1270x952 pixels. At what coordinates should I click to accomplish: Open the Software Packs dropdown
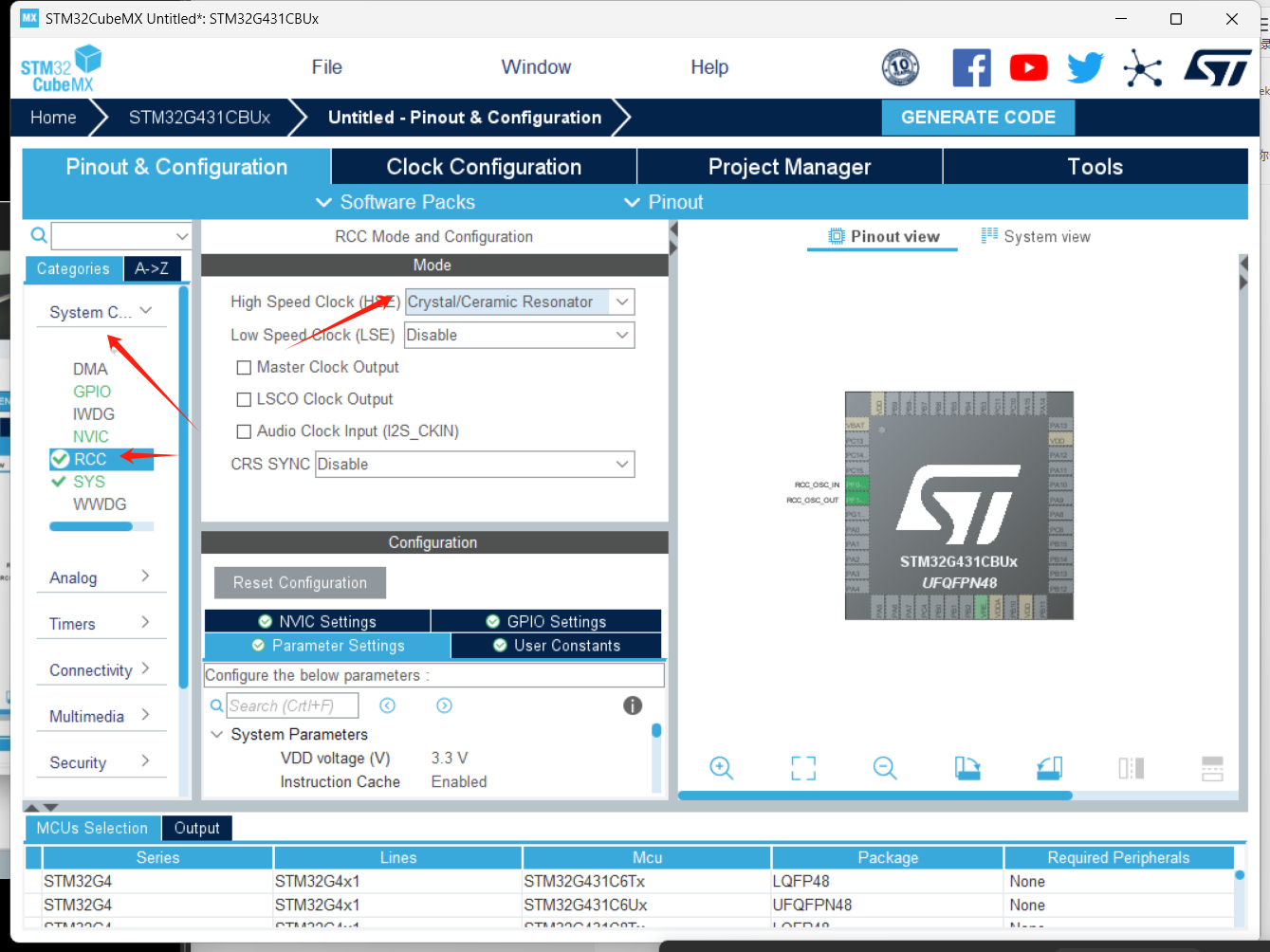tap(396, 202)
